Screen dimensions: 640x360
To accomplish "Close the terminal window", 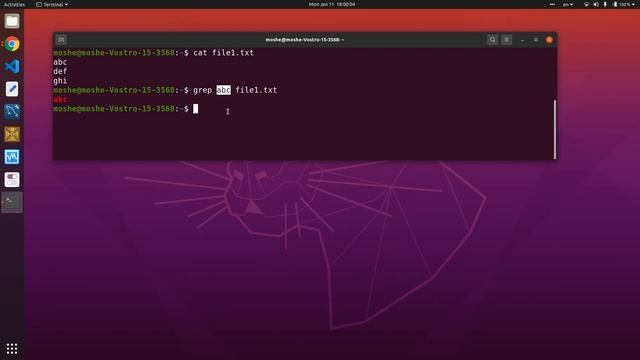I will [549, 40].
